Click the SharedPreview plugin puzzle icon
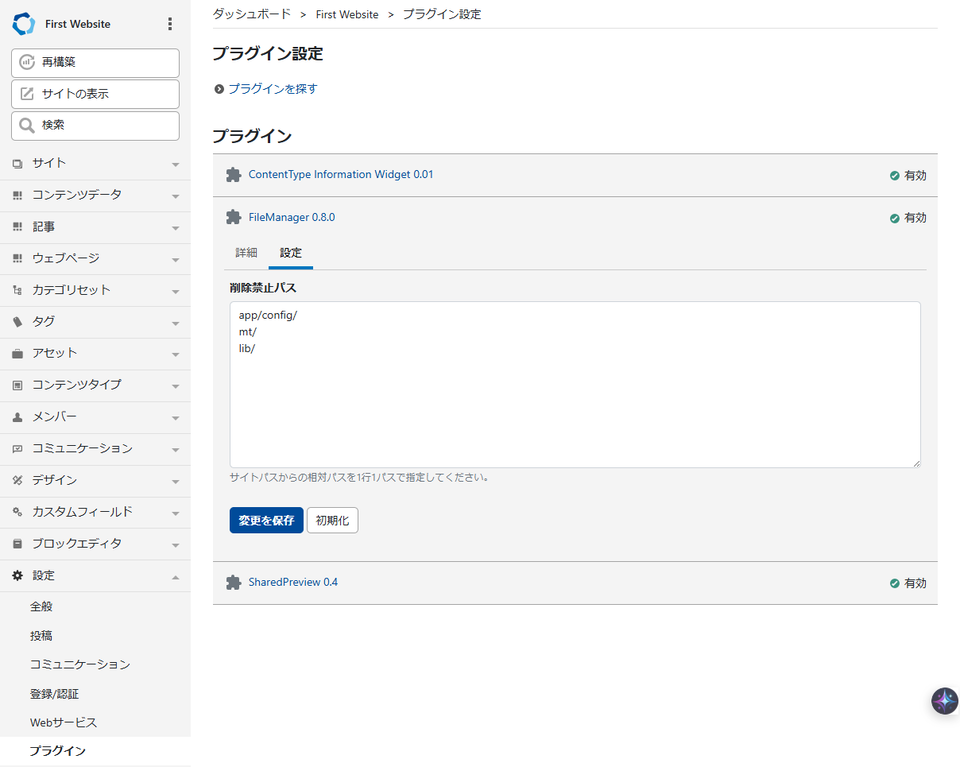 pos(233,583)
